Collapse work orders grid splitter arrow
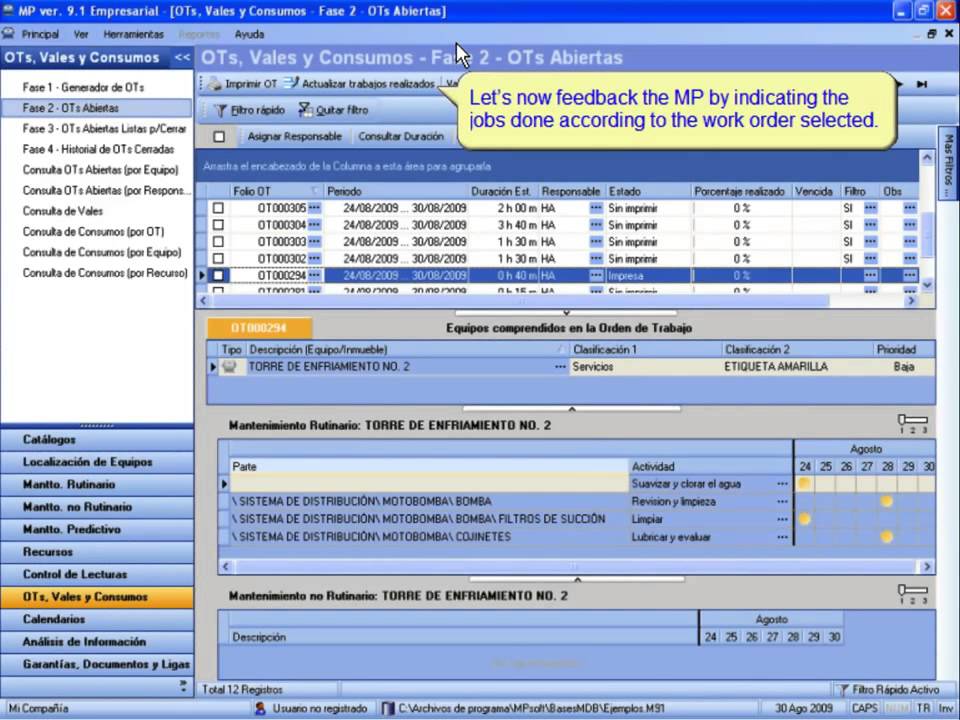960x720 pixels. click(566, 312)
